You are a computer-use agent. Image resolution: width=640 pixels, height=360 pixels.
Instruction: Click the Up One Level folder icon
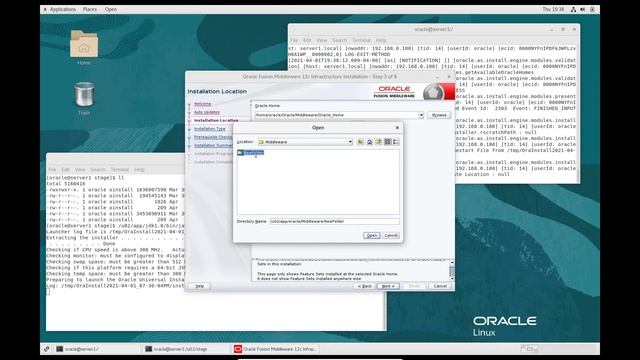pos(360,142)
